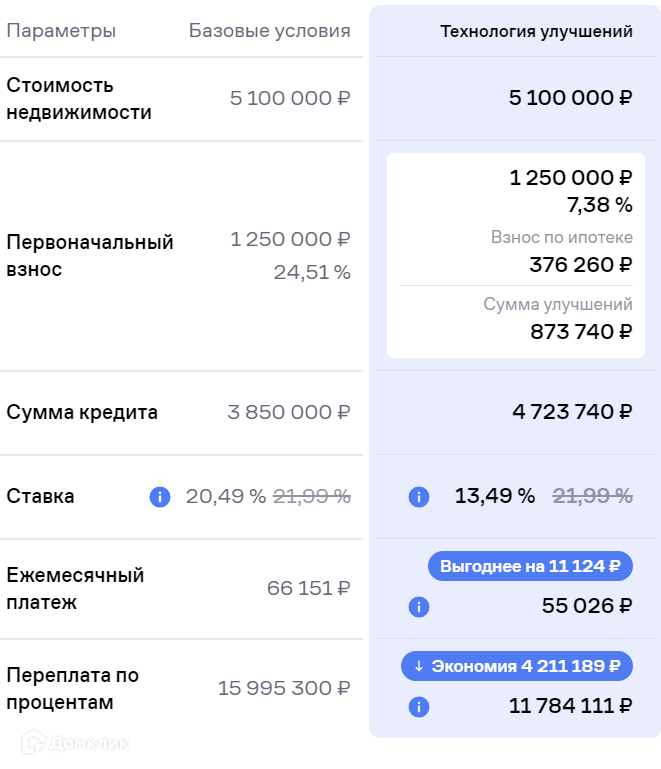Click info icon next to base rate 20,49 %
Image resolution: width=661 pixels, height=769 pixels.
click(x=160, y=497)
